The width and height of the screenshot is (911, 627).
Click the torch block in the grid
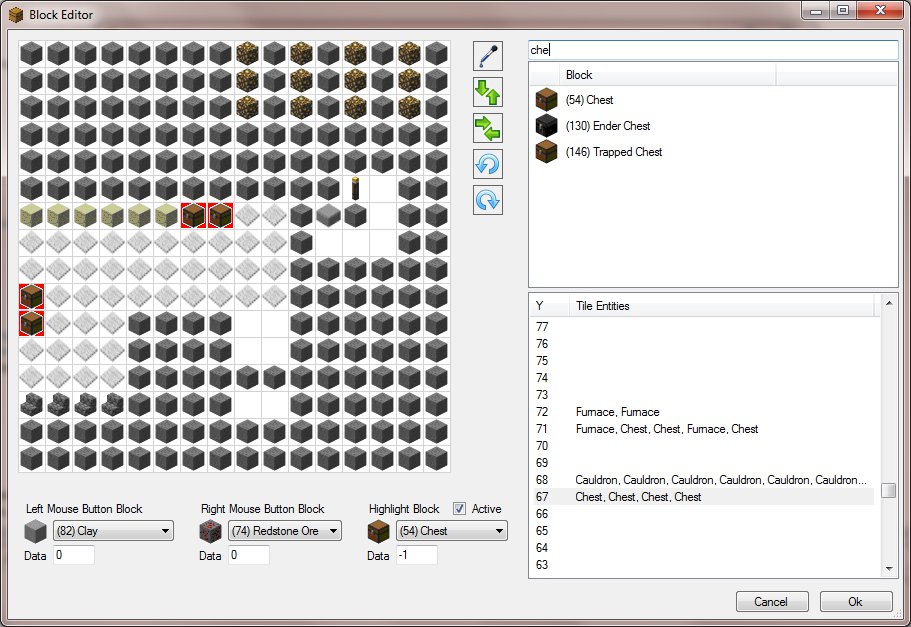(x=355, y=189)
